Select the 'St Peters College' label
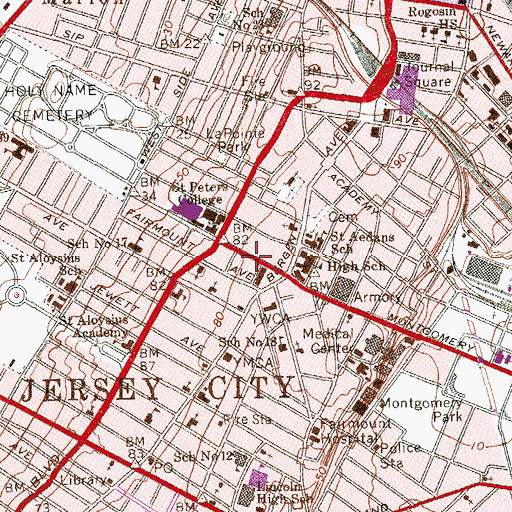Image resolution: width=512 pixels, height=512 pixels. coord(199,193)
